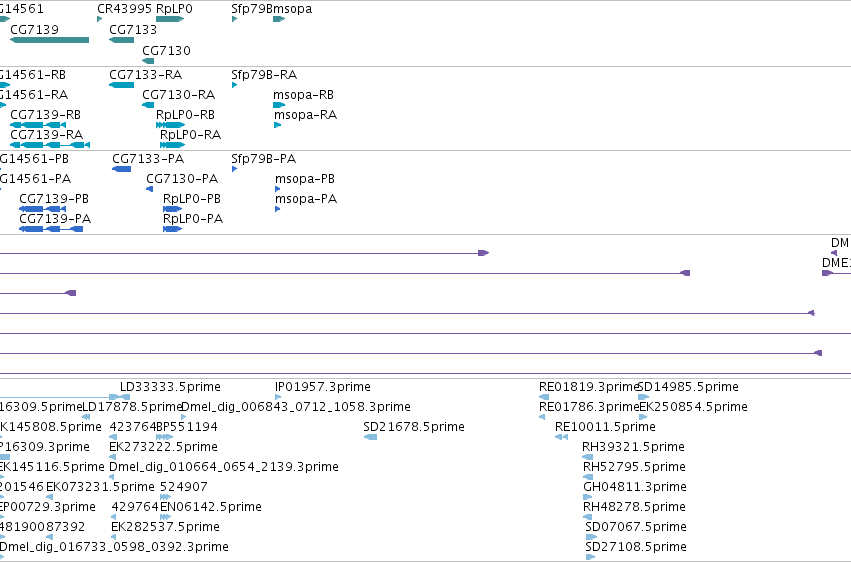Viewport: 851px width, 562px height.
Task: Select the CG7139 gene bar
Action: pos(49,40)
